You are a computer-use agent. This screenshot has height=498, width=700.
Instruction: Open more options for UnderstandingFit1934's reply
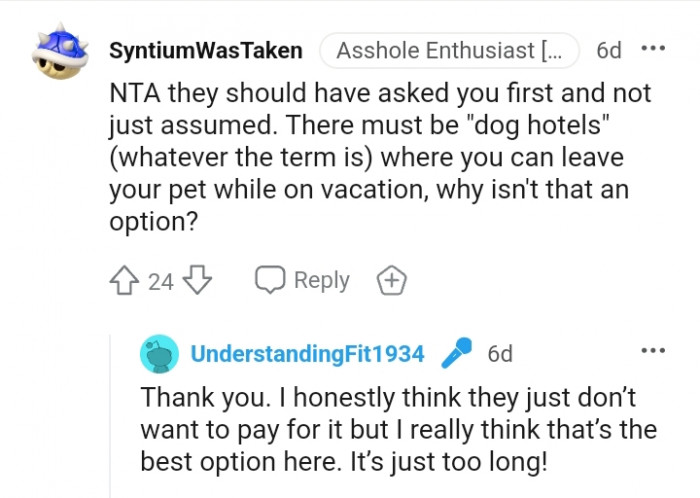(653, 351)
